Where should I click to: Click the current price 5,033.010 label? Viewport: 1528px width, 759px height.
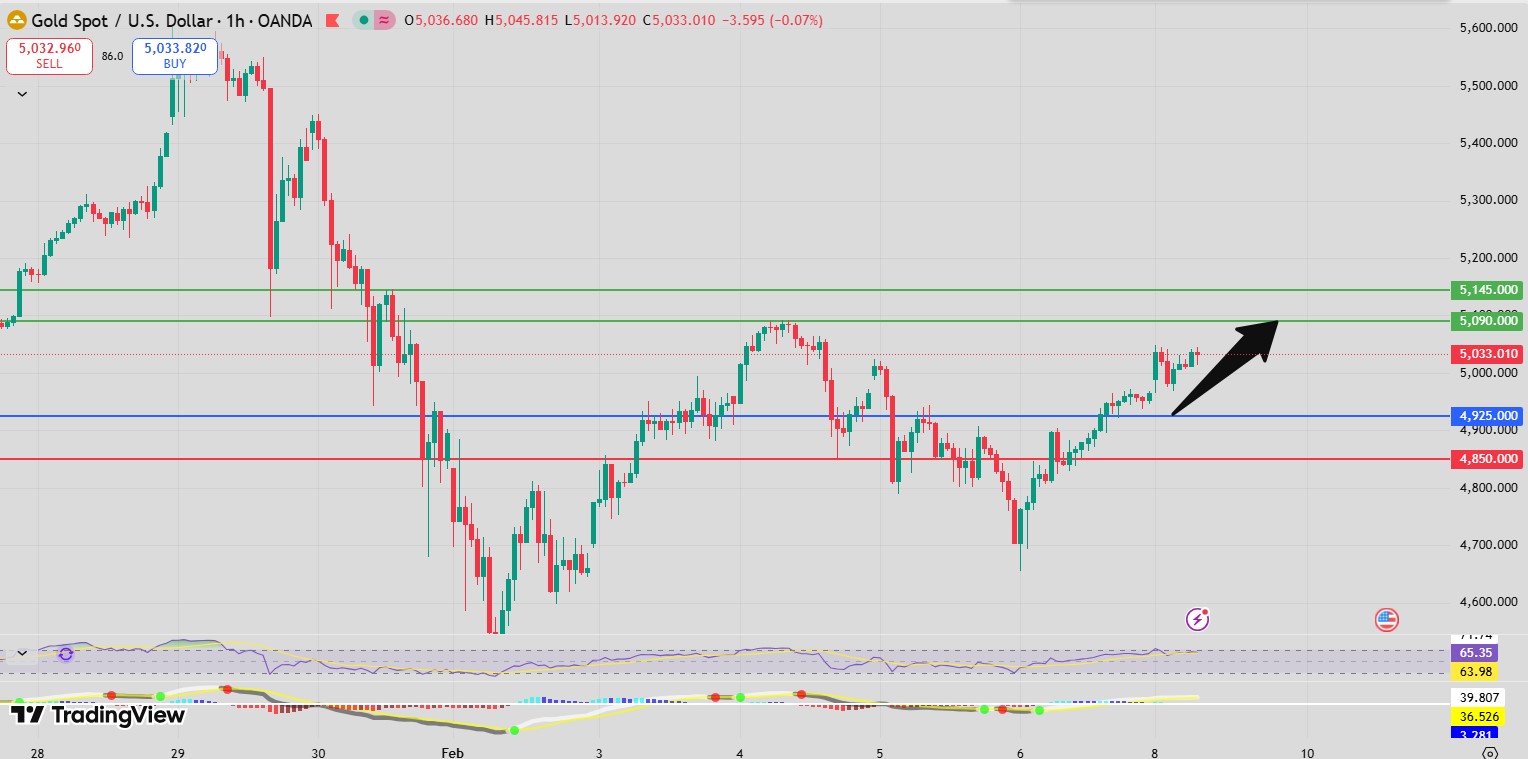(x=1487, y=354)
